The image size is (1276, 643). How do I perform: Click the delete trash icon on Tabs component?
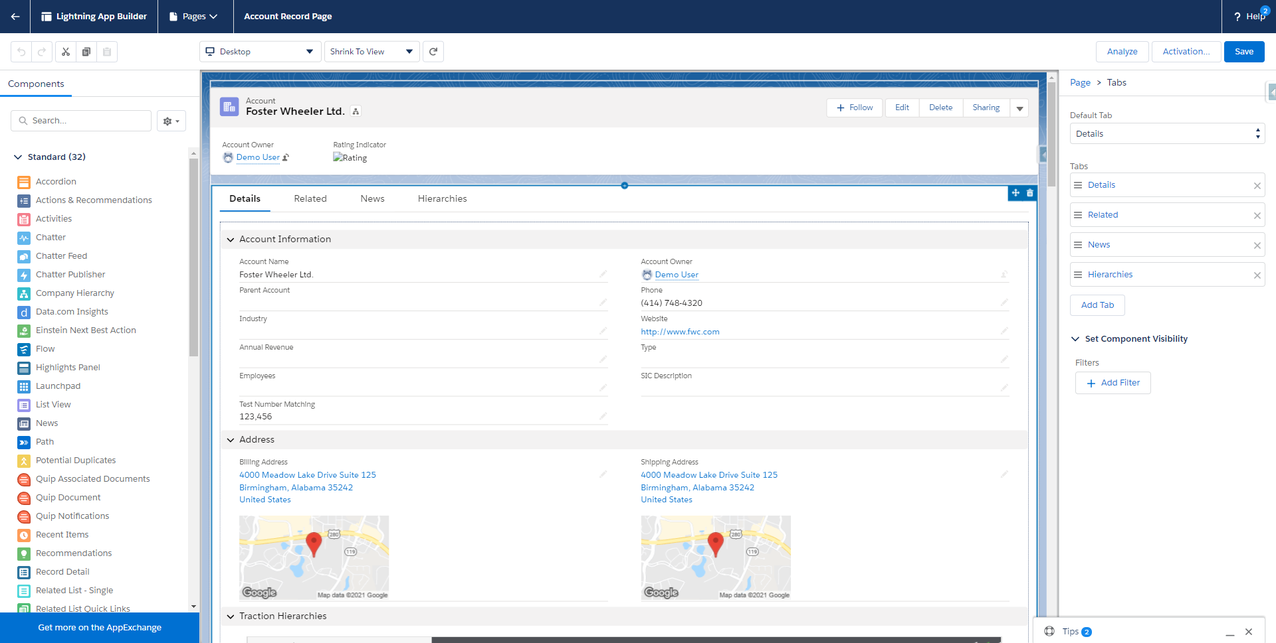point(1030,193)
